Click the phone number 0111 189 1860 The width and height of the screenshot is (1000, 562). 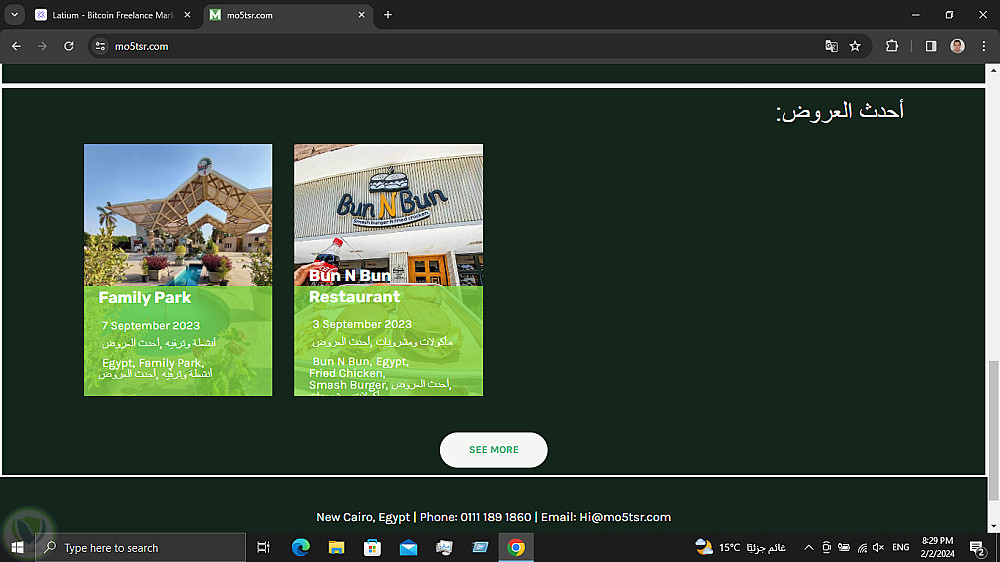pyautogui.click(x=496, y=517)
